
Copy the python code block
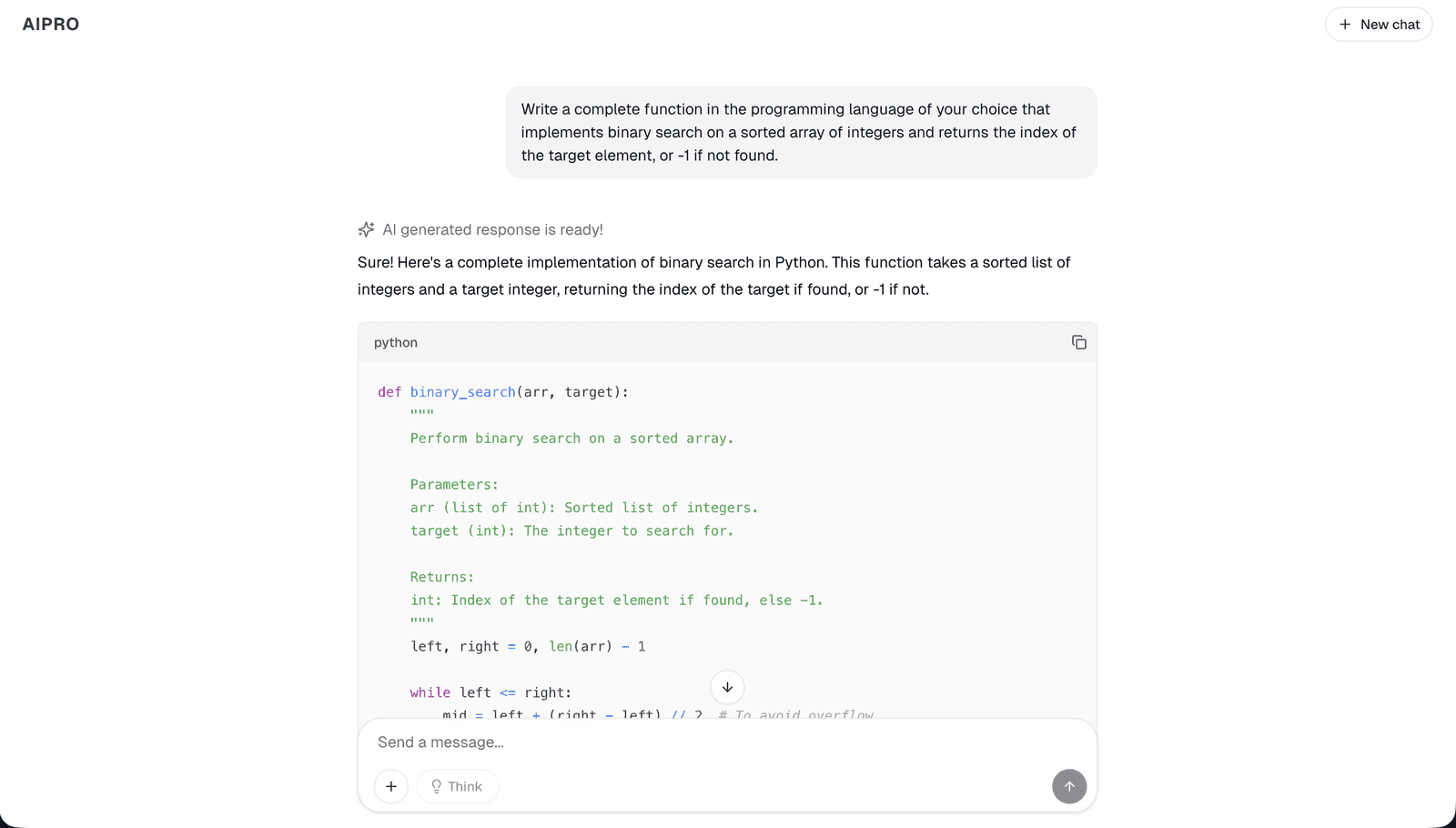click(x=1078, y=342)
